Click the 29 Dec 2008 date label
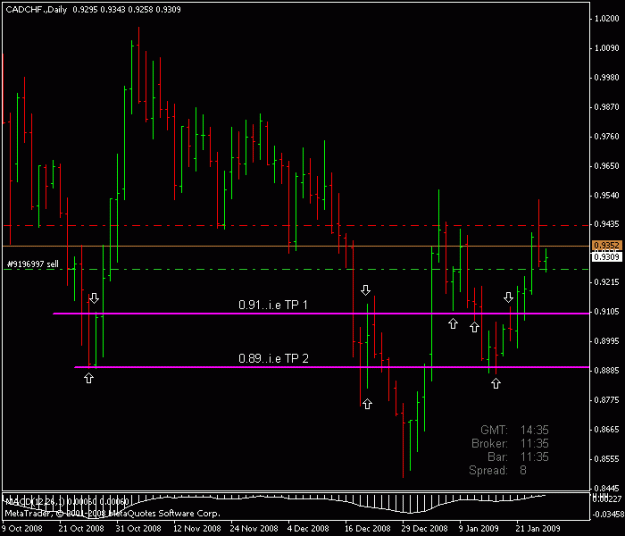 425,529
